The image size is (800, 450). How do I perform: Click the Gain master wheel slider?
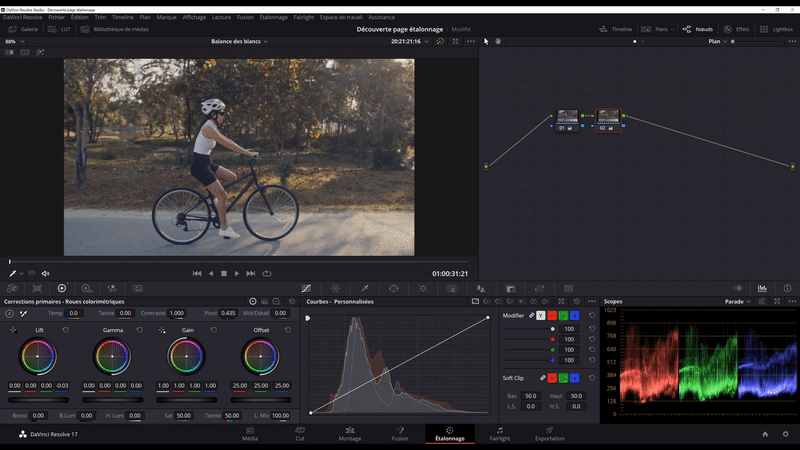186,399
